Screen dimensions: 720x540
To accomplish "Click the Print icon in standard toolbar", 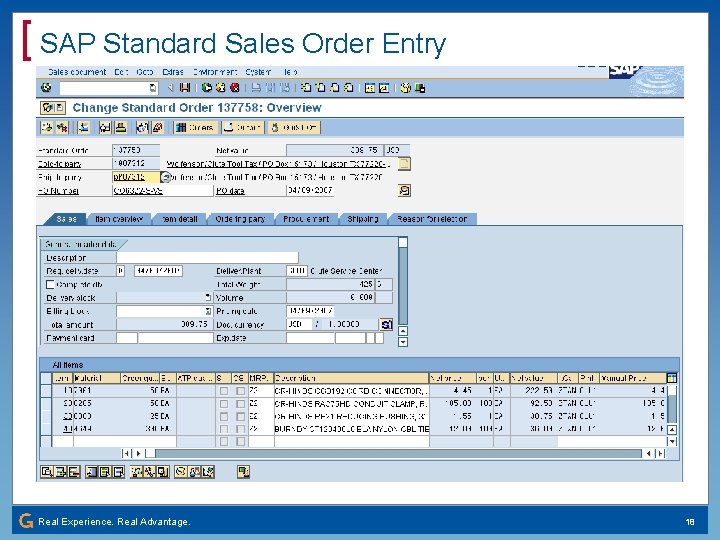I will click(256, 87).
